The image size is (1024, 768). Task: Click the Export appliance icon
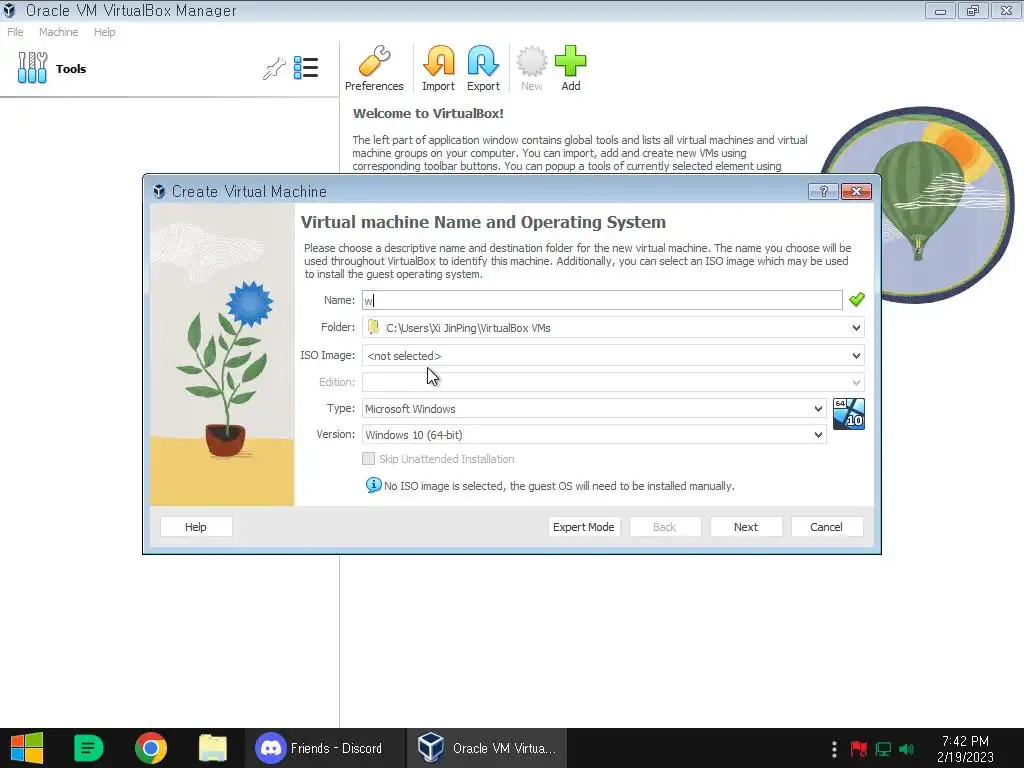tap(483, 68)
